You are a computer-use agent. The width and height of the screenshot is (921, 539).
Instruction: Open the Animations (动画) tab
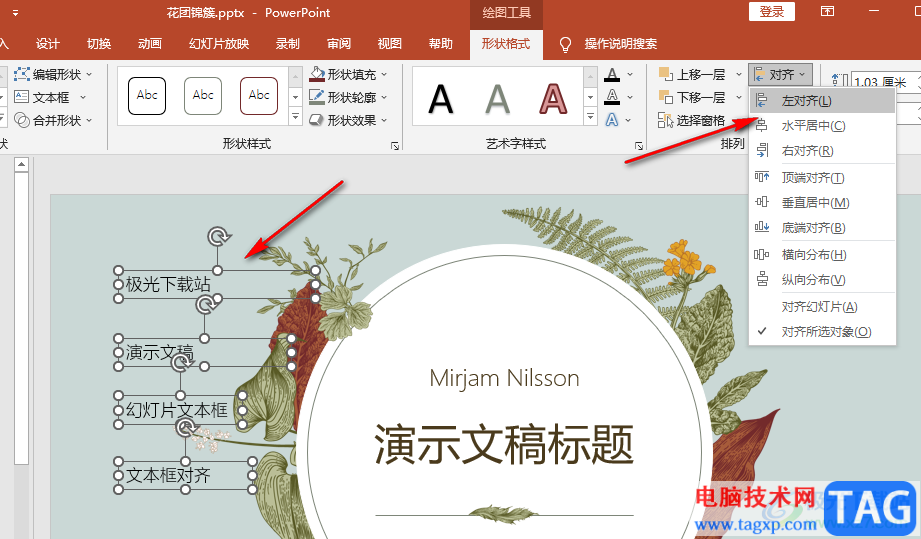pyautogui.click(x=150, y=44)
